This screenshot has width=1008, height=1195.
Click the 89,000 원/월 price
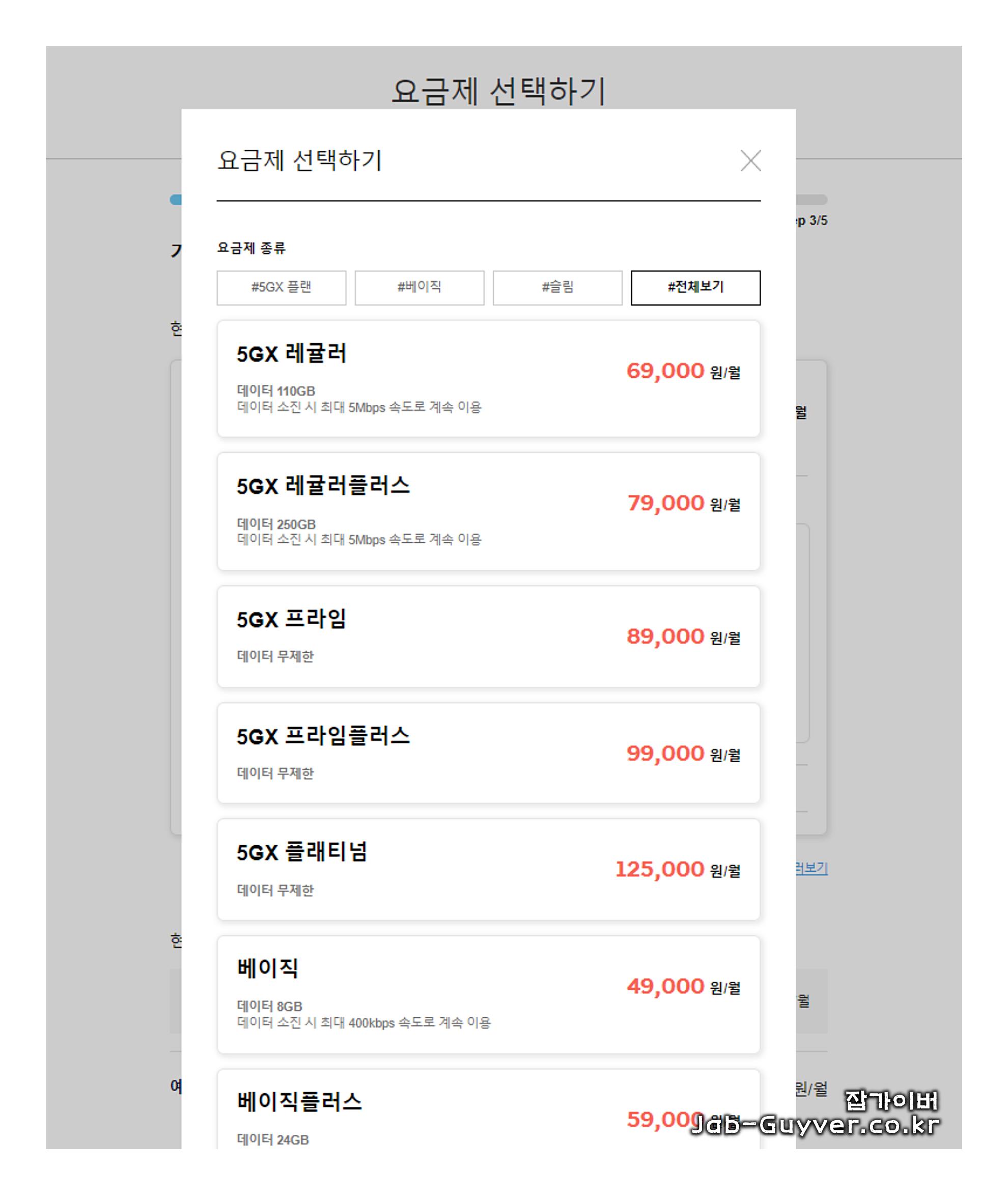tap(683, 636)
